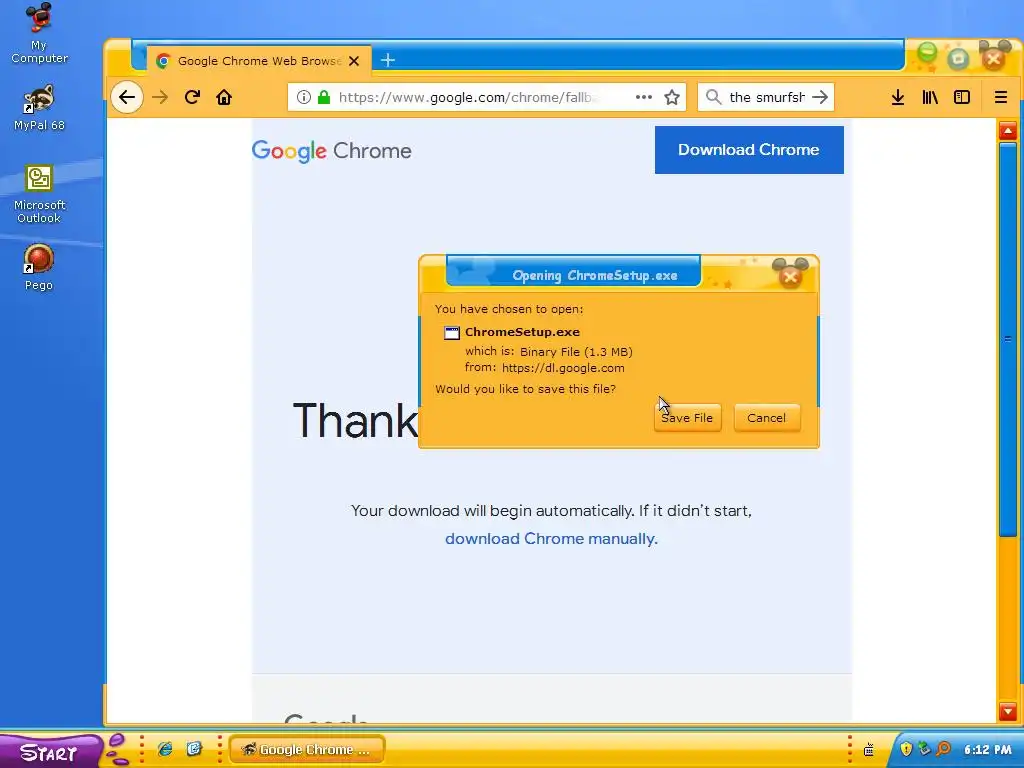
Task: Maximize the browser window
Action: (x=958, y=59)
